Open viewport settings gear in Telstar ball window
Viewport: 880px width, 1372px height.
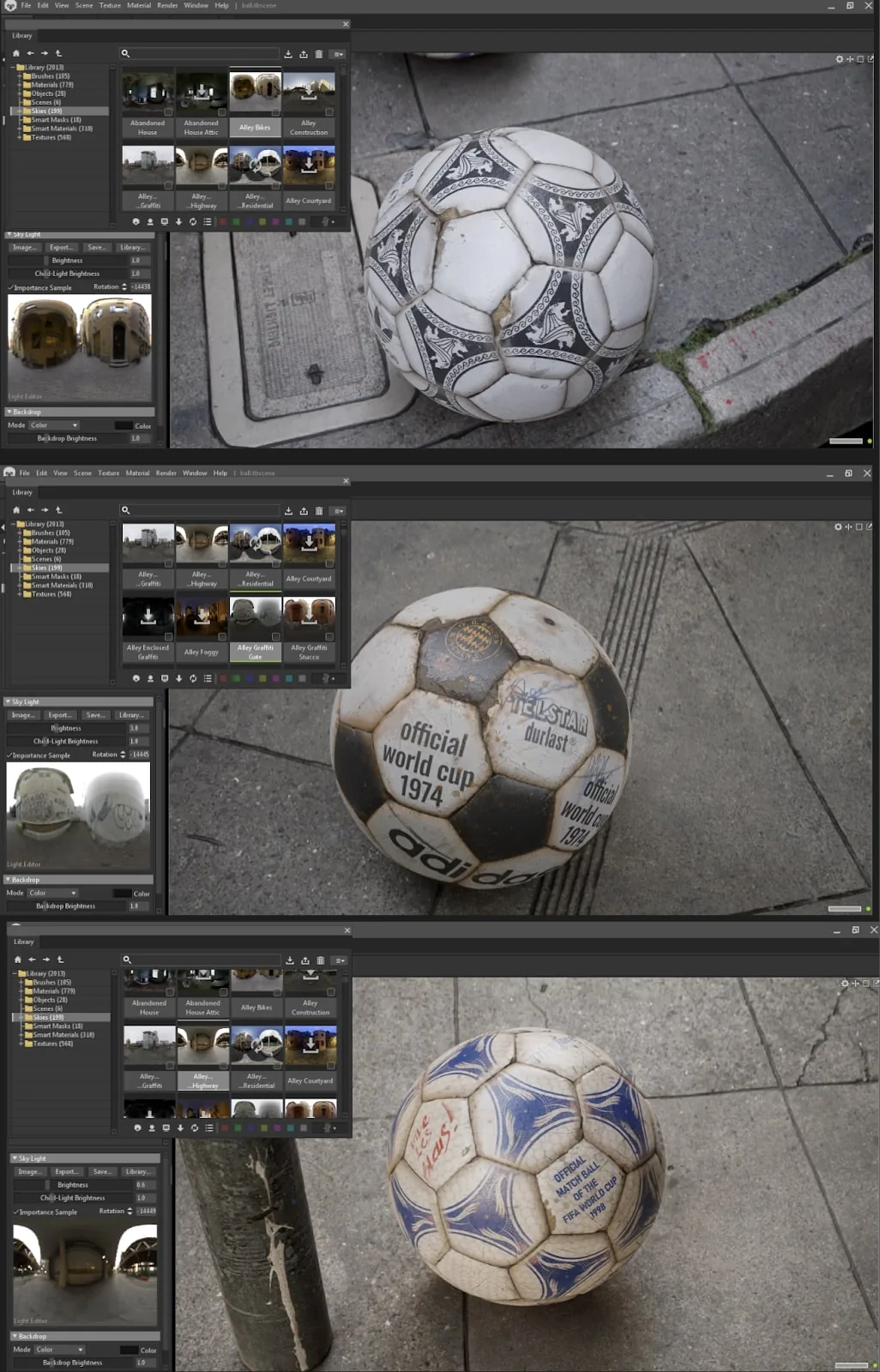pos(838,527)
